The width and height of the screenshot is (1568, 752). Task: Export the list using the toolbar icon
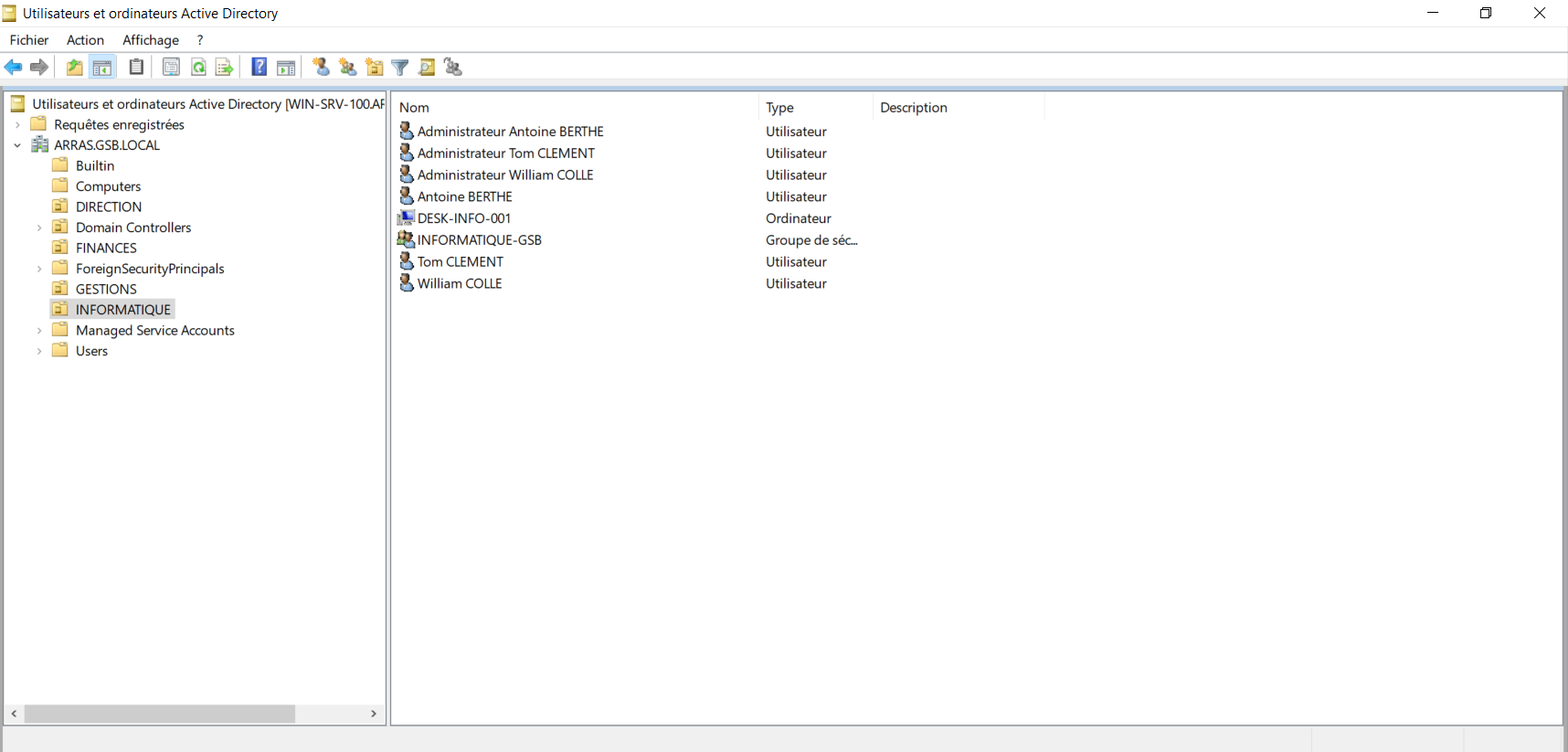pyautogui.click(x=225, y=67)
